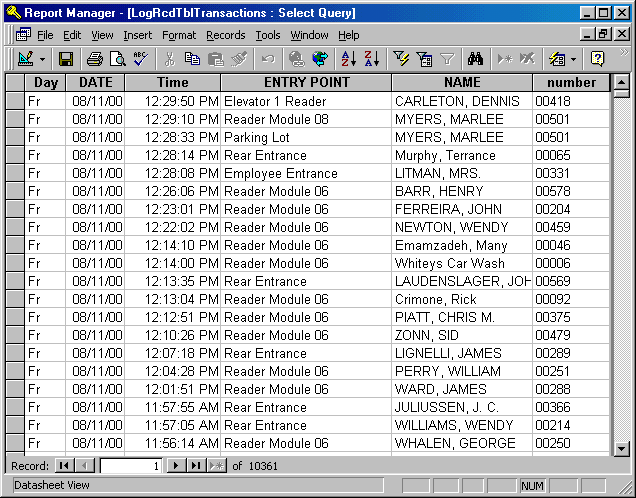Expand the New Object dropdown arrow
Screen dimensions: 636x498
(574, 59)
